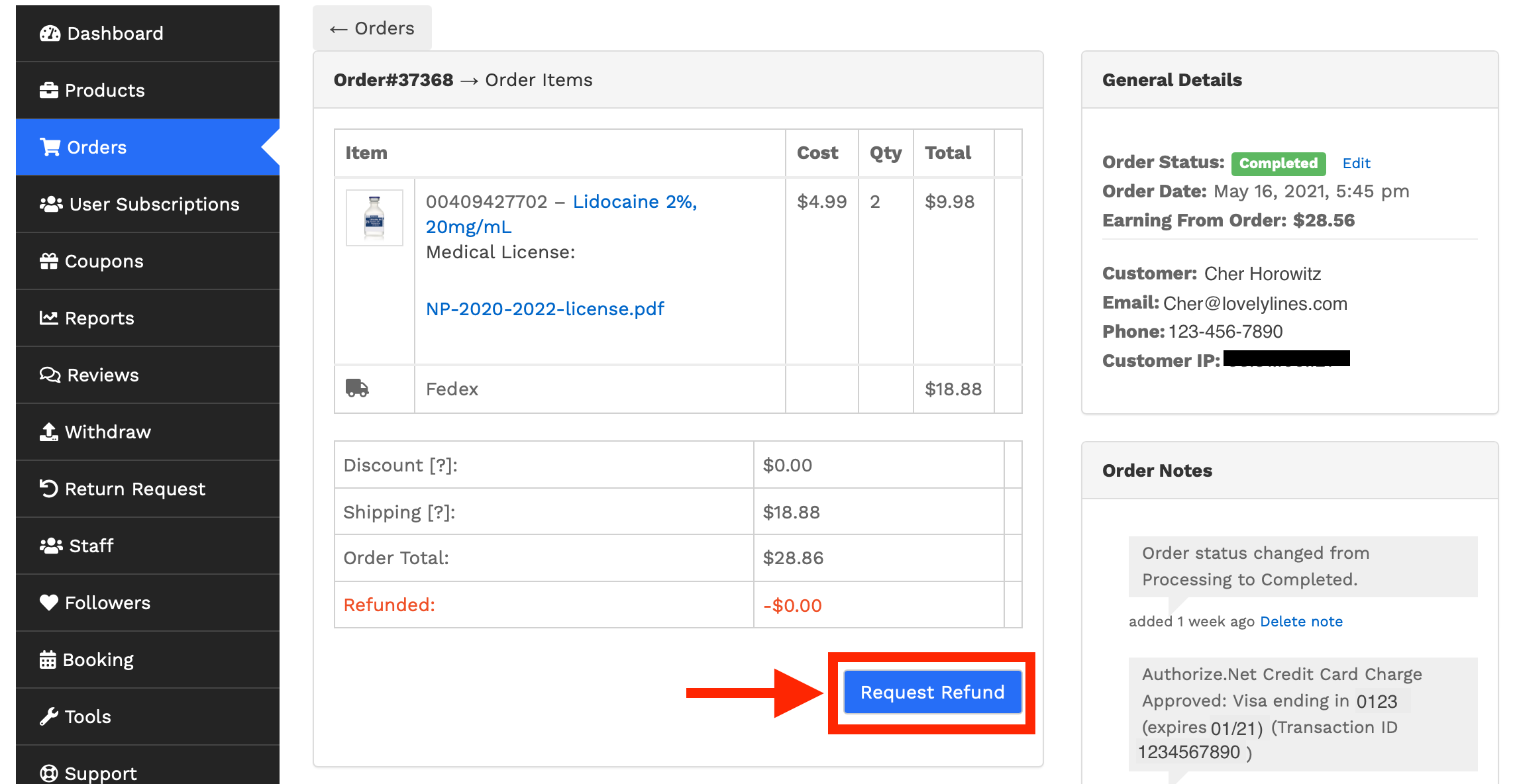Edit the order status
This screenshot has height=784, width=1513.
point(1356,164)
